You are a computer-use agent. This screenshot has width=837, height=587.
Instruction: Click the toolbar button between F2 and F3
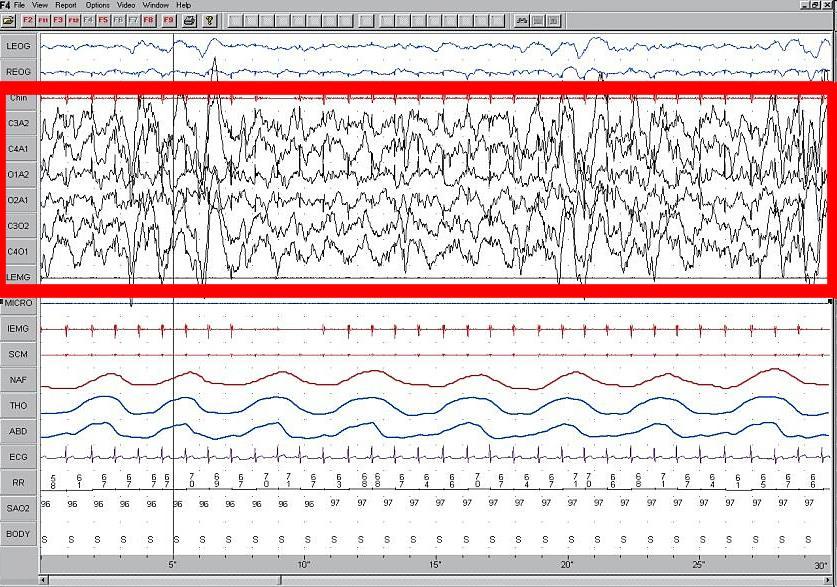click(x=43, y=20)
